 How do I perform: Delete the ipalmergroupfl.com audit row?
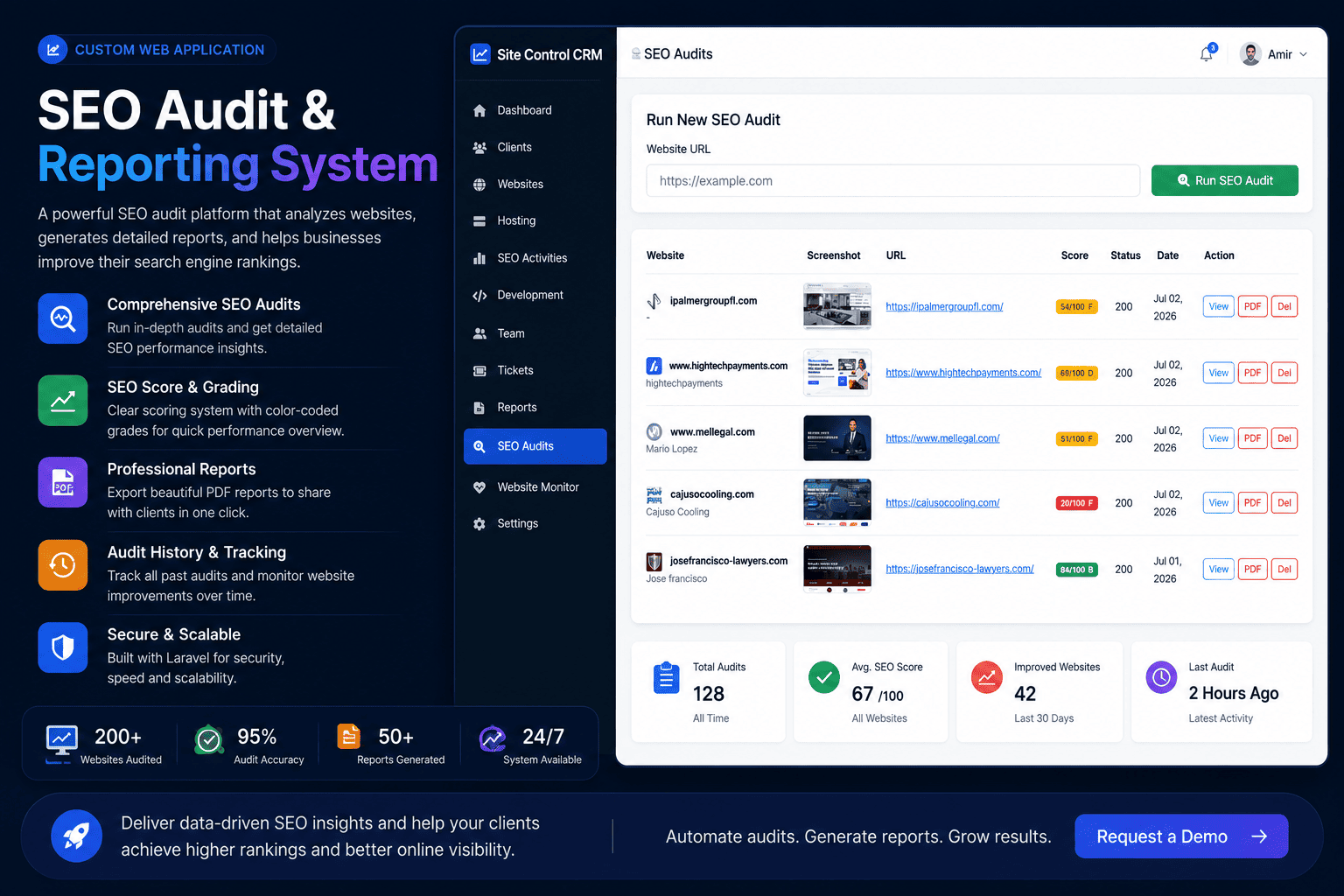point(1284,307)
